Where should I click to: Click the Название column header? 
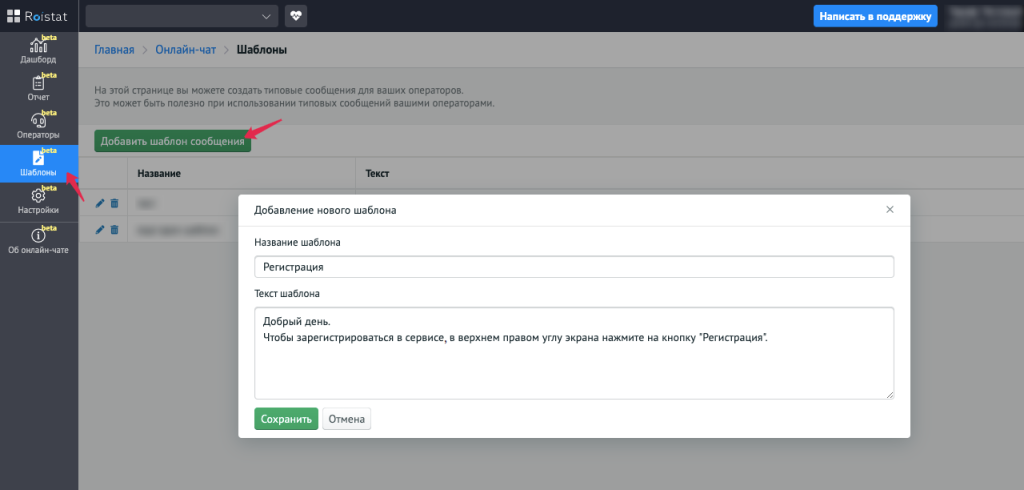point(159,174)
